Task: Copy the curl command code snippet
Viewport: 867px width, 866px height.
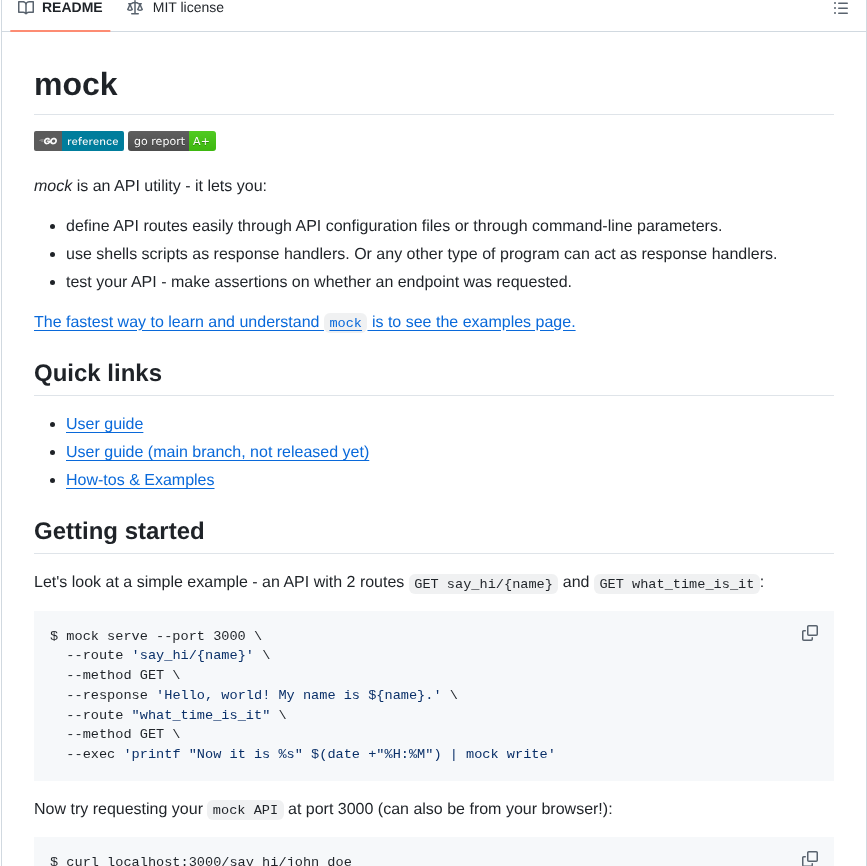Action: click(x=809, y=858)
